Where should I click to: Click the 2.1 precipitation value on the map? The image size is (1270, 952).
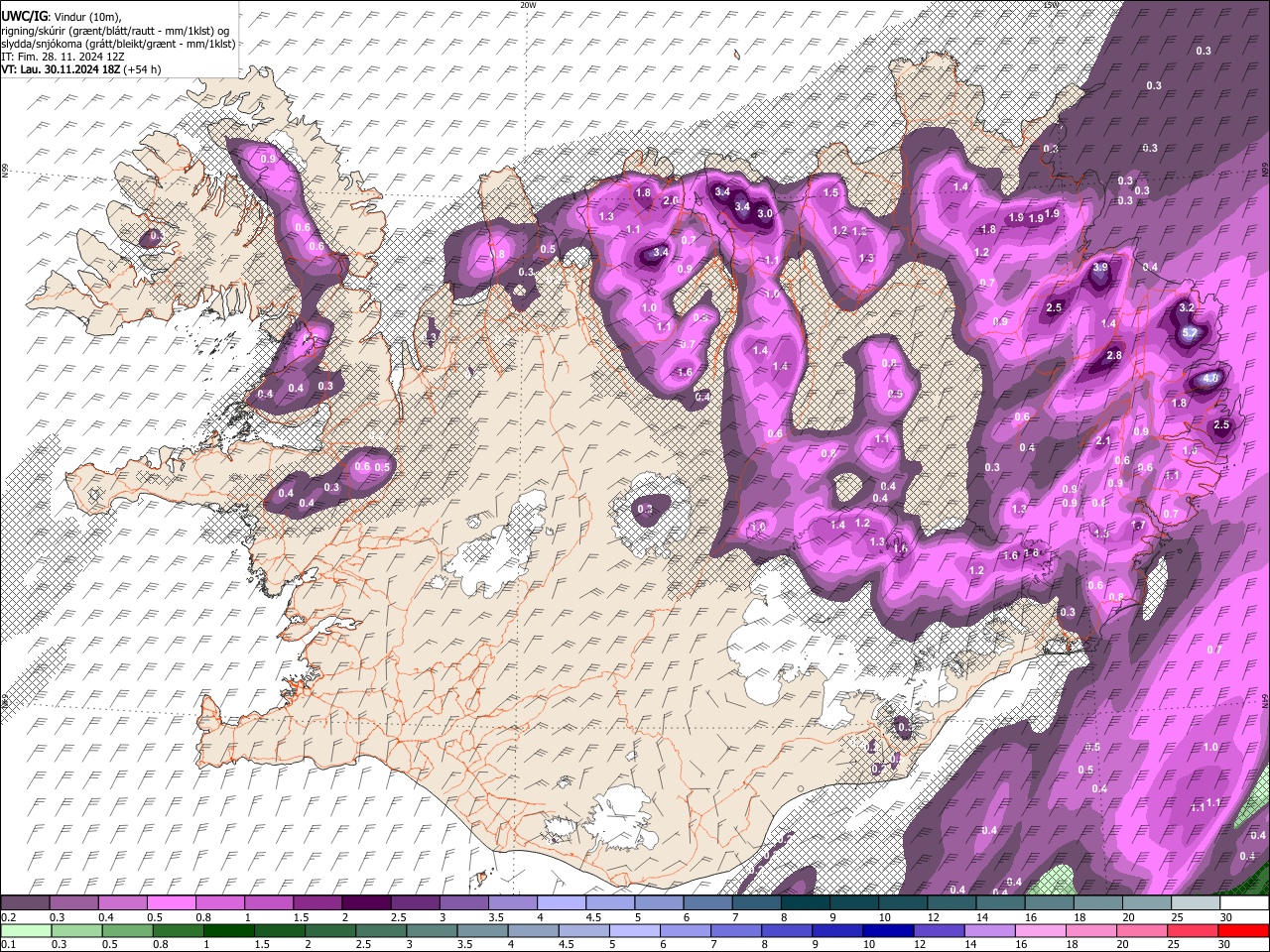pyautogui.click(x=1103, y=441)
